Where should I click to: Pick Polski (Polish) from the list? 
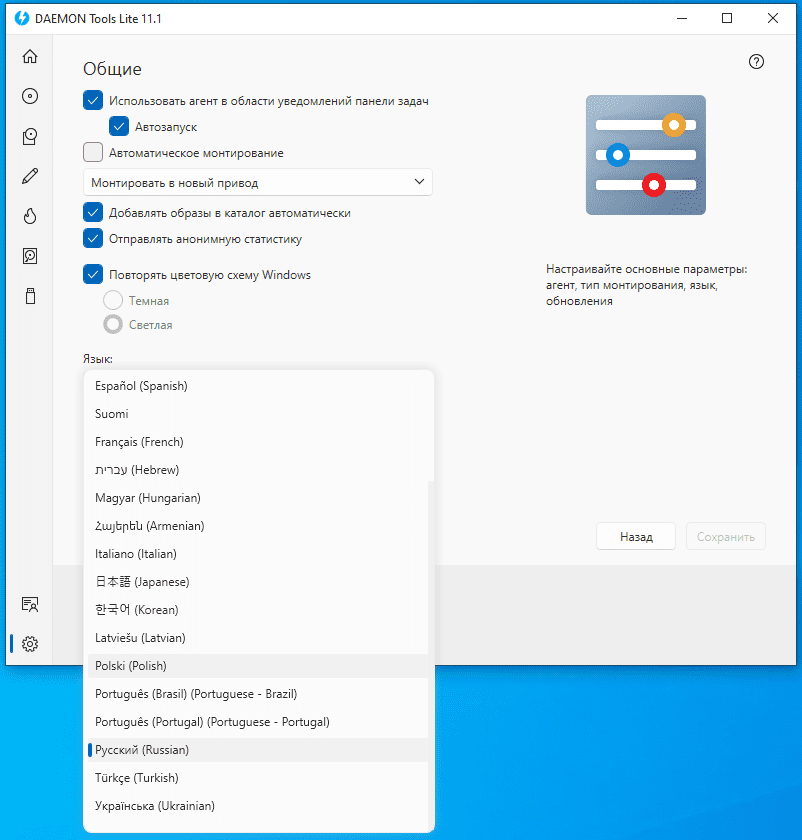pyautogui.click(x=258, y=666)
